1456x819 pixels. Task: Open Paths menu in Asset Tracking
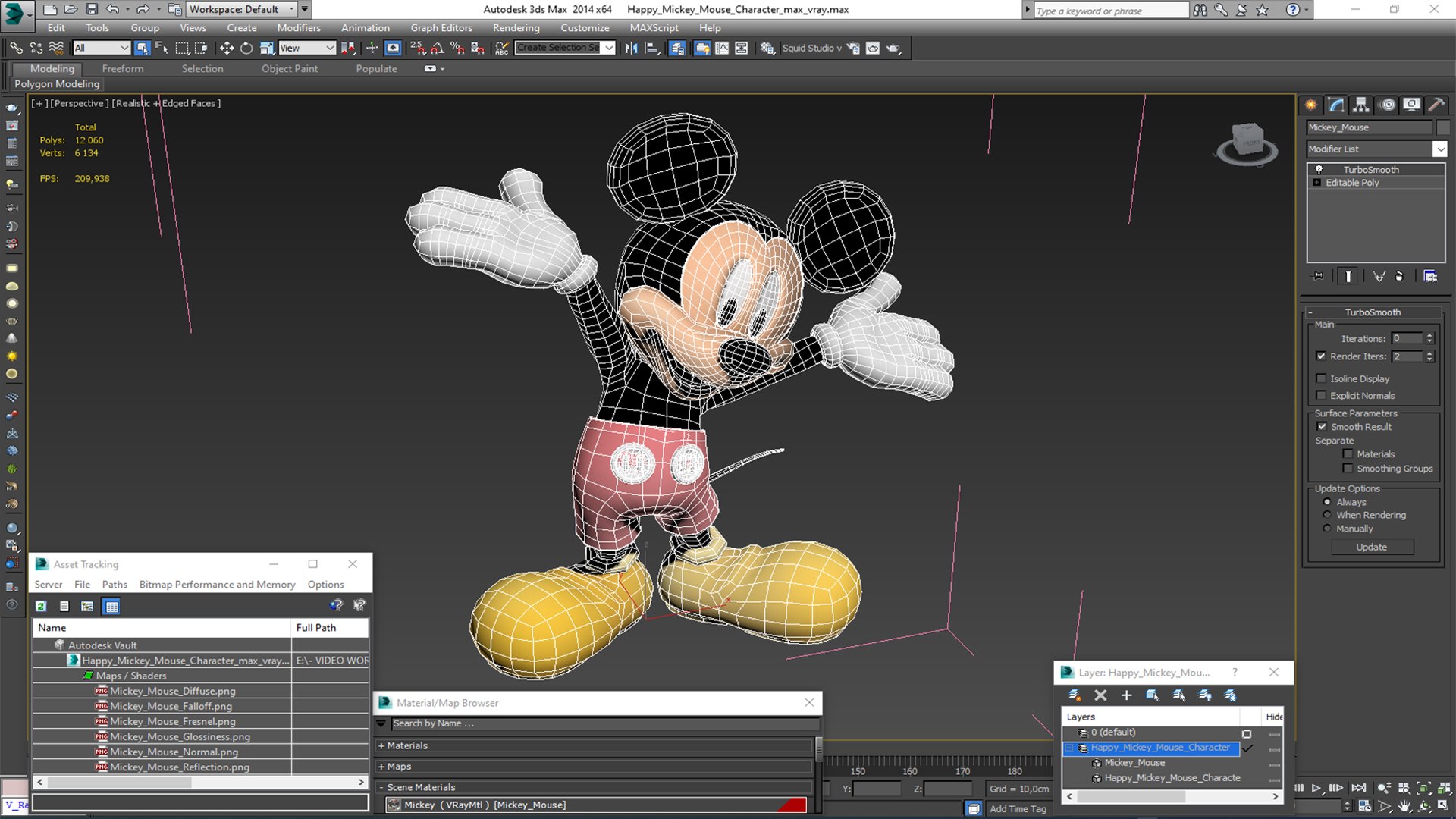(x=115, y=585)
